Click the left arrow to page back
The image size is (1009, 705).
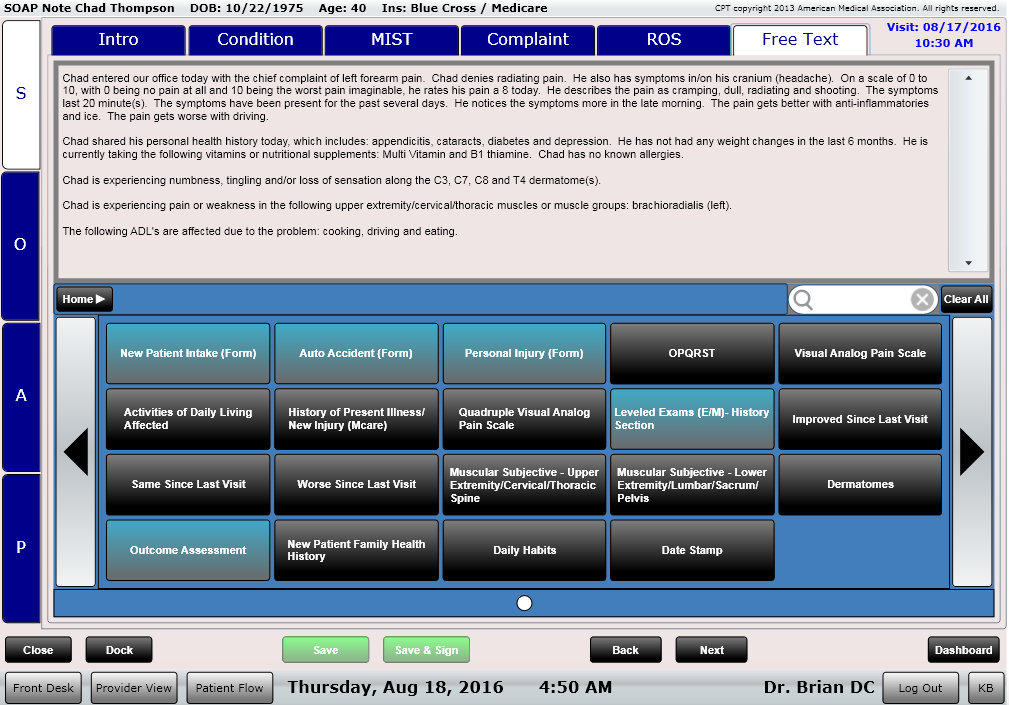click(x=76, y=452)
